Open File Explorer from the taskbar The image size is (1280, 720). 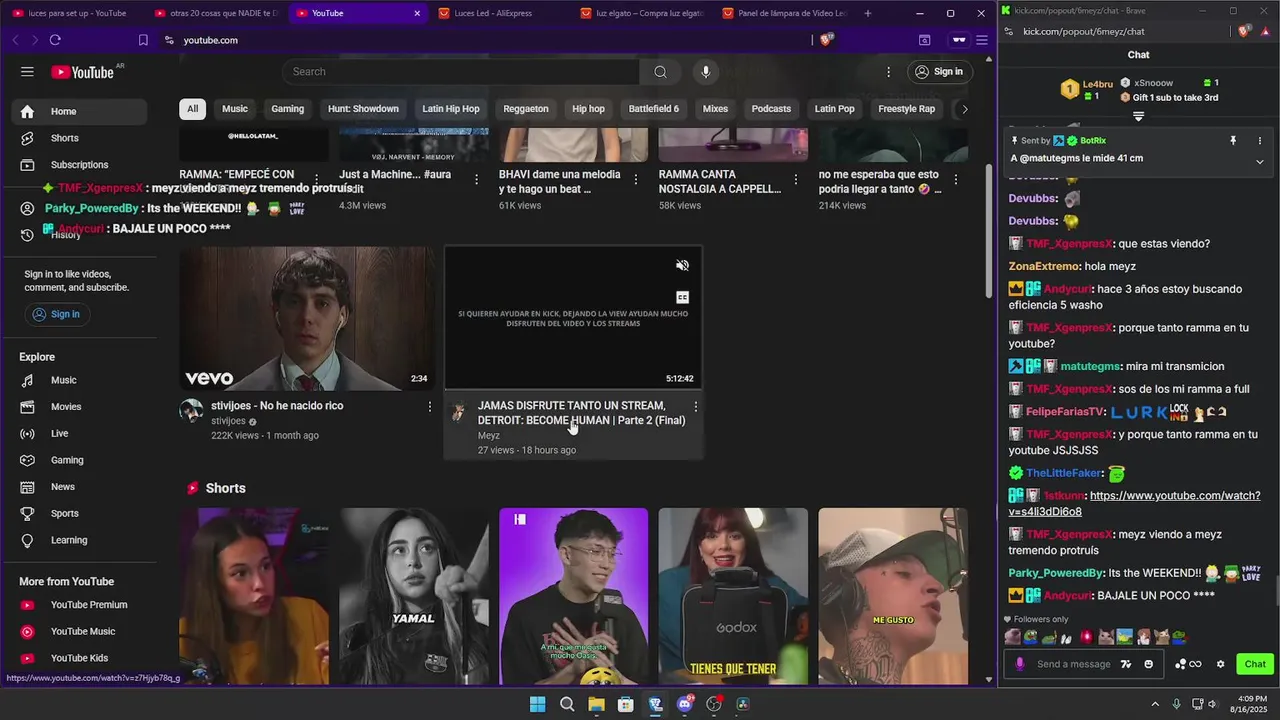click(x=596, y=704)
